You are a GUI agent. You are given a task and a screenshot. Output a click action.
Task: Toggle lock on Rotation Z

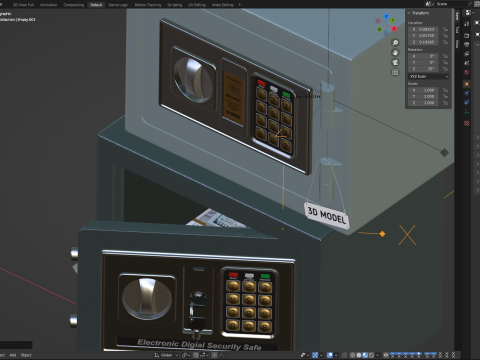[445, 69]
